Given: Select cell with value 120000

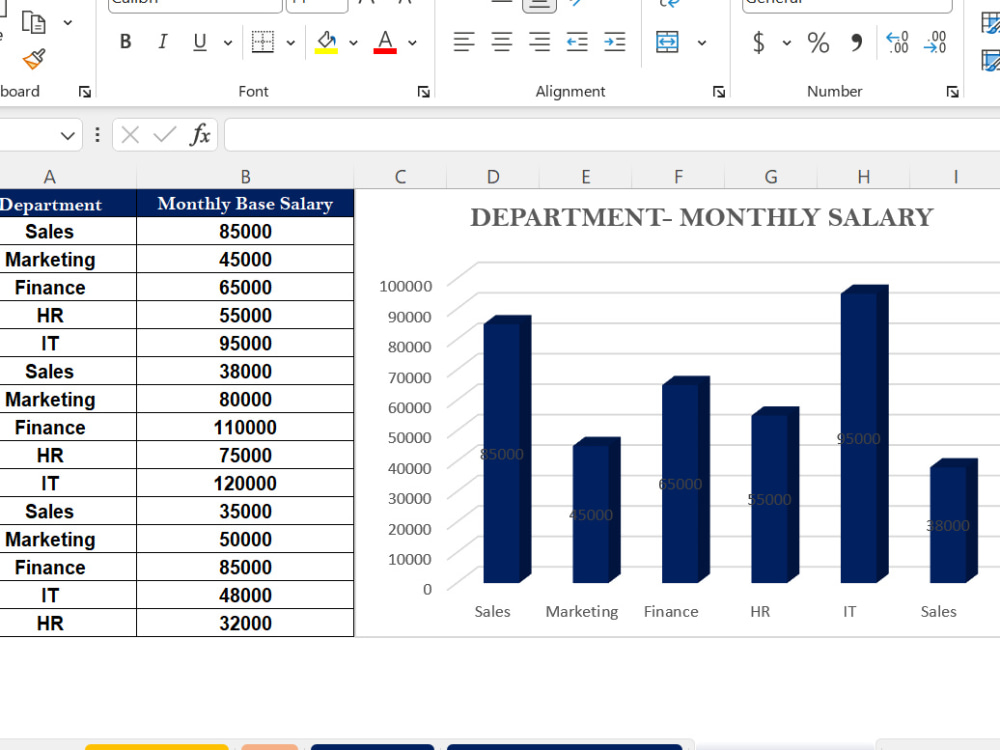Looking at the screenshot, I should pyautogui.click(x=246, y=483).
